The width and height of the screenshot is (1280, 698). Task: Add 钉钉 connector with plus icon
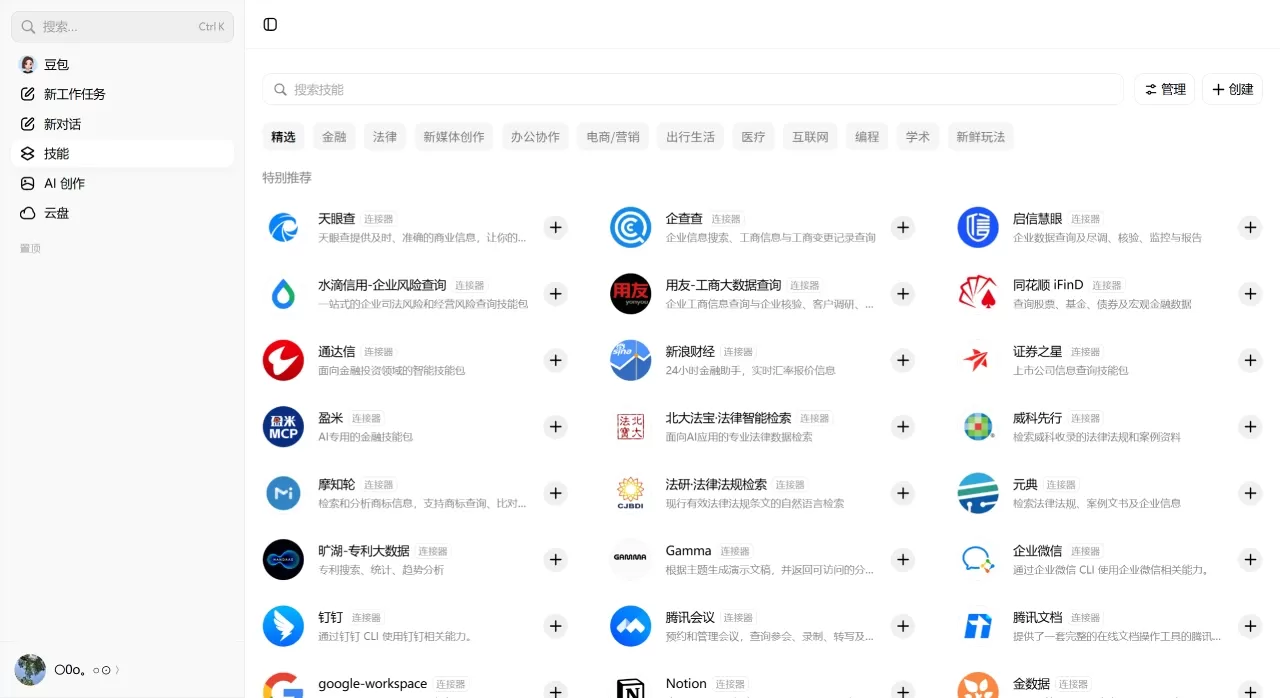pyautogui.click(x=556, y=626)
